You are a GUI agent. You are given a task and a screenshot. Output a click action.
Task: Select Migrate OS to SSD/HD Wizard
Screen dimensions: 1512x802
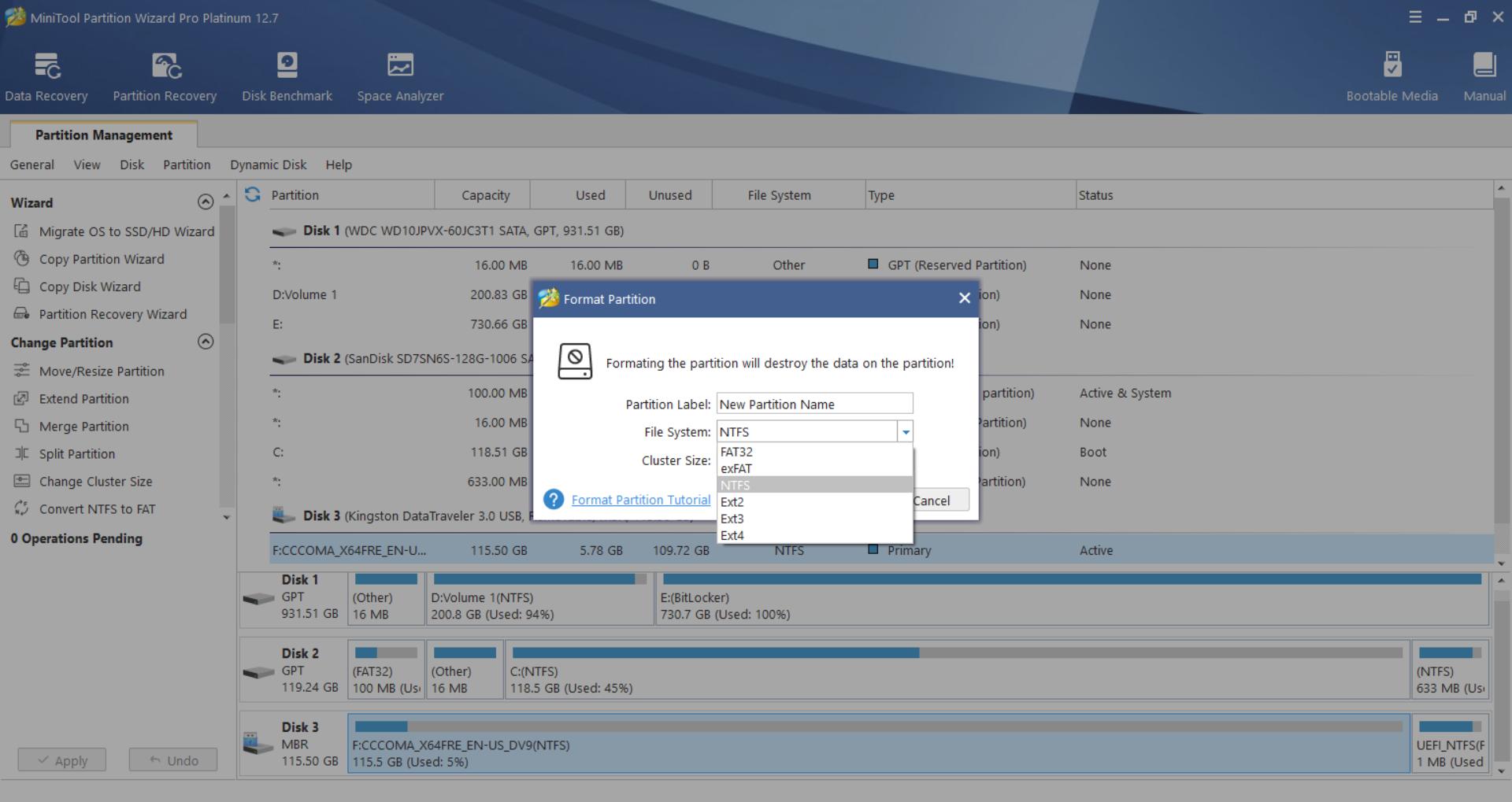126,231
